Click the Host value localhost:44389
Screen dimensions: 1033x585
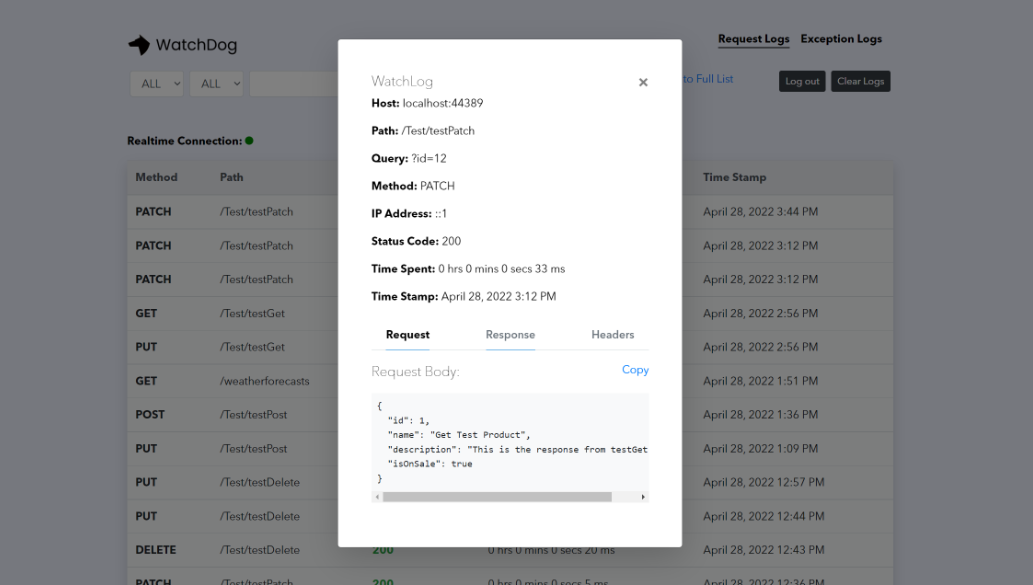pyautogui.click(x=443, y=103)
